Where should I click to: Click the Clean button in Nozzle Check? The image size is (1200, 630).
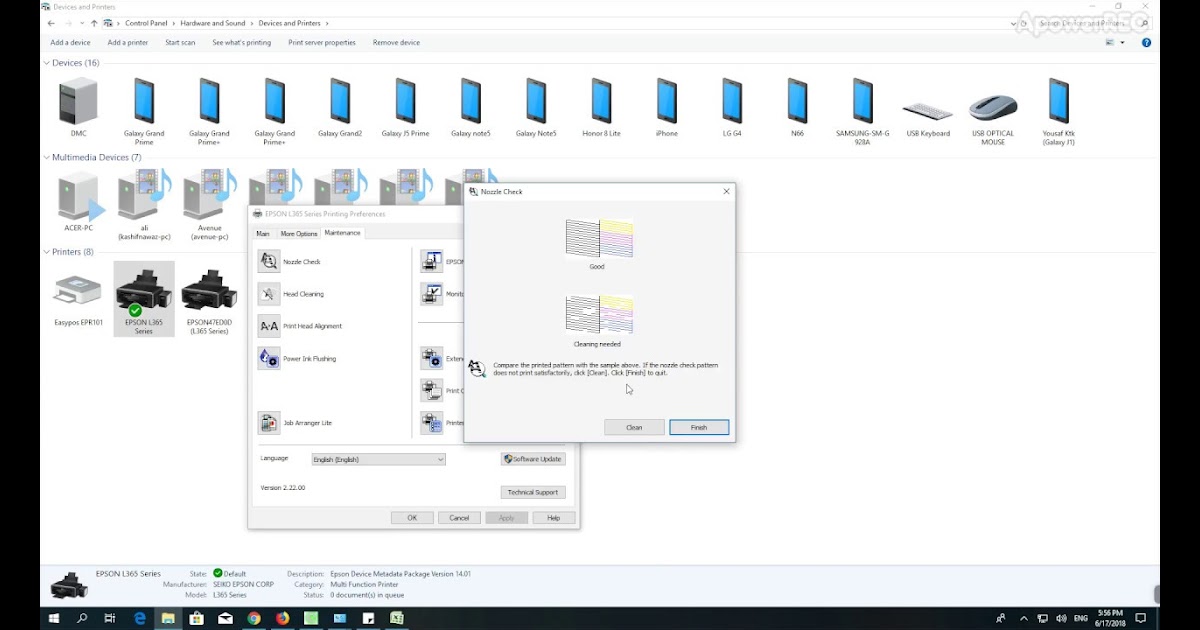[634, 427]
